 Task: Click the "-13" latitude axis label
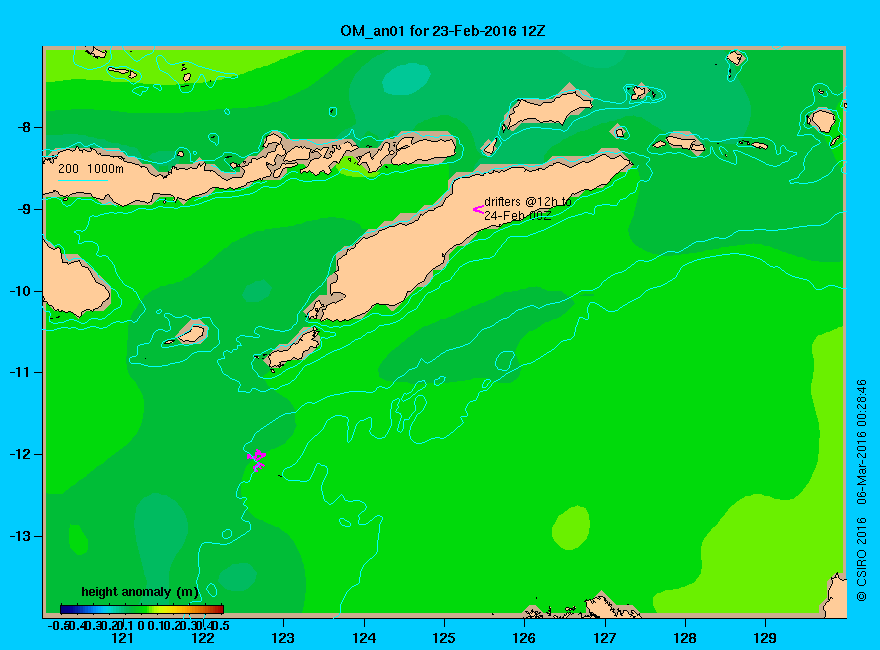pyautogui.click(x=21, y=536)
